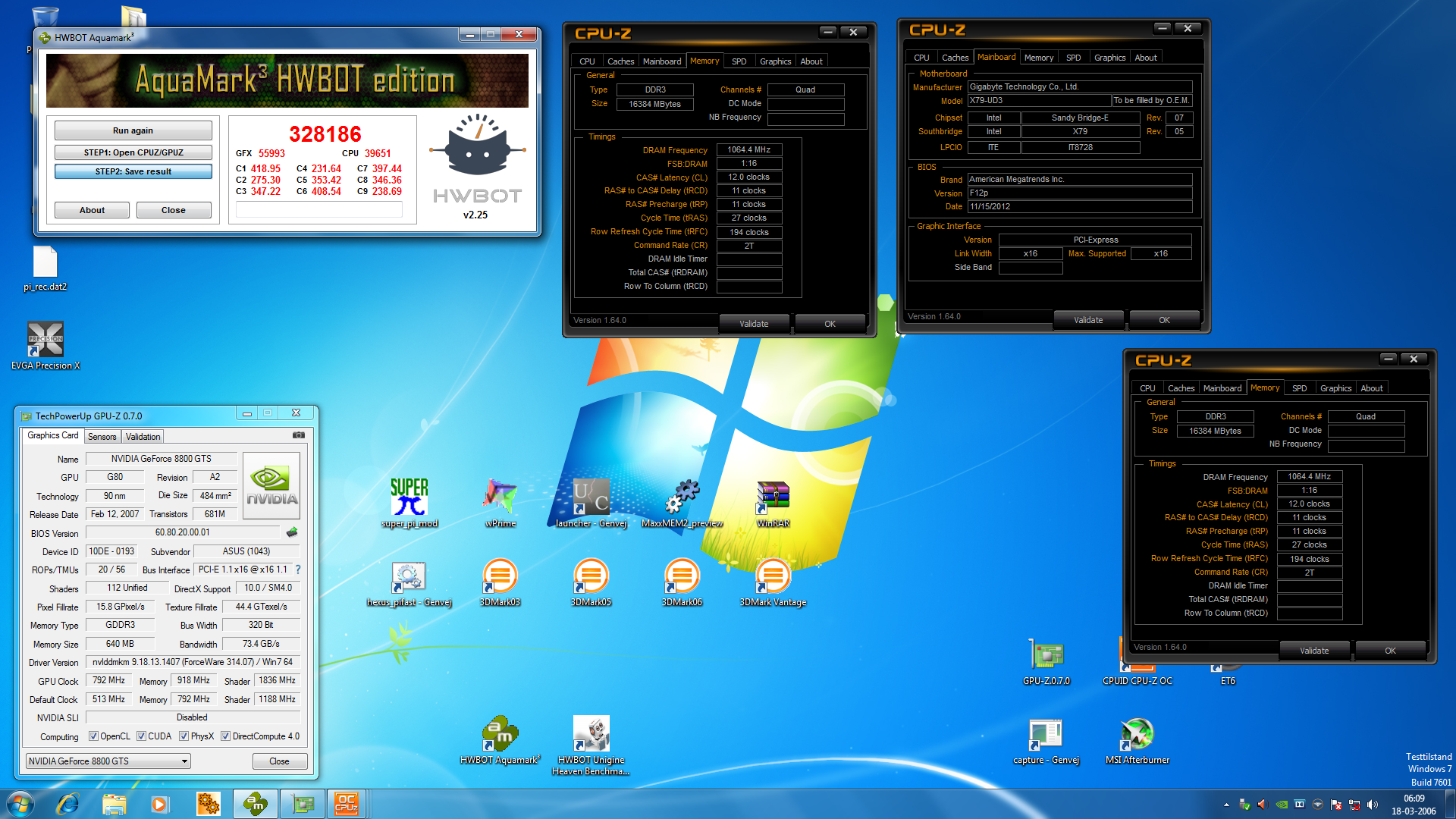The height and width of the screenshot is (819, 1456).
Task: Launch 3DMark03 from the desktop
Action: (x=500, y=584)
